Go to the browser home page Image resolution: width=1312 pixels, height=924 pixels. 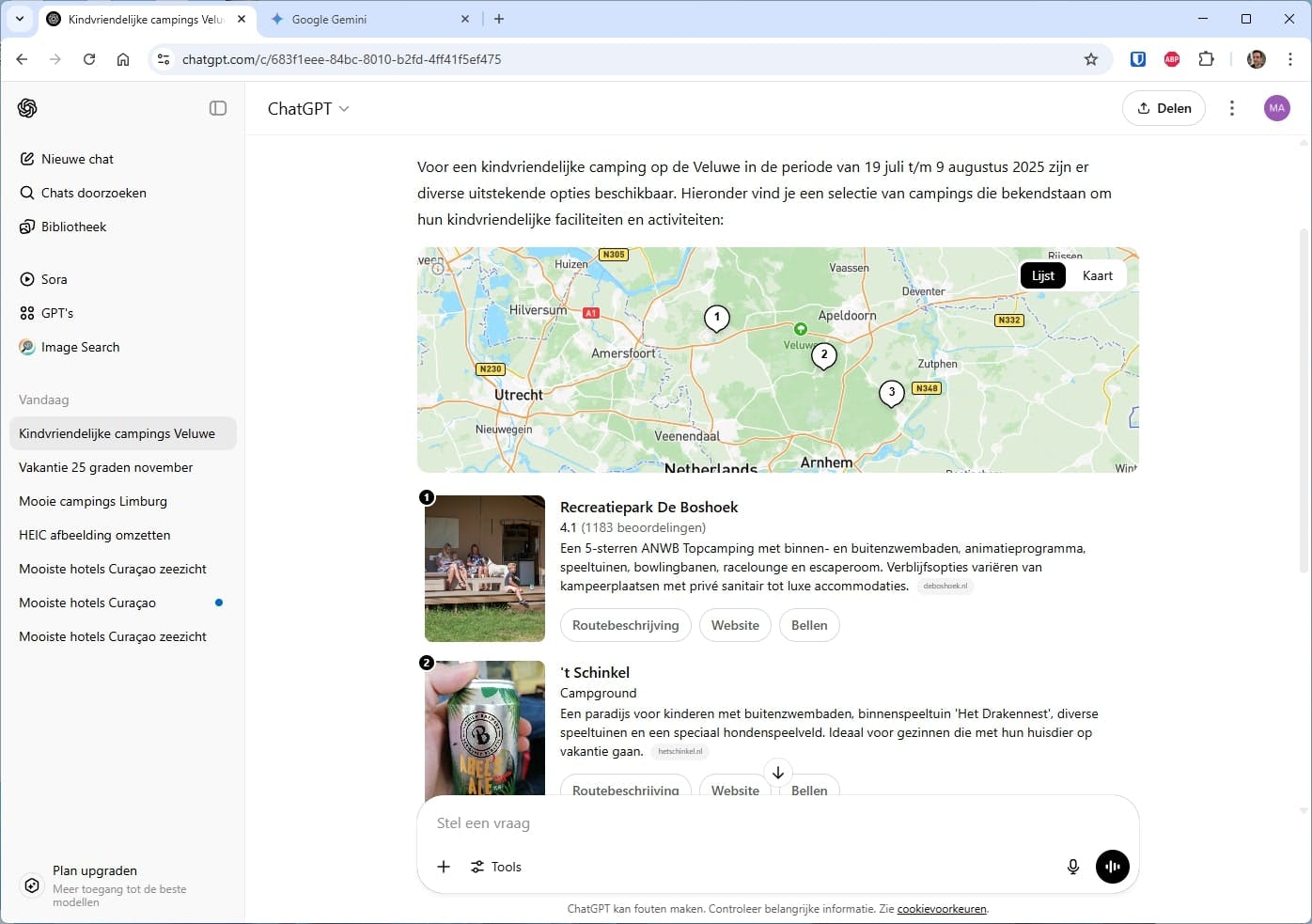123,59
